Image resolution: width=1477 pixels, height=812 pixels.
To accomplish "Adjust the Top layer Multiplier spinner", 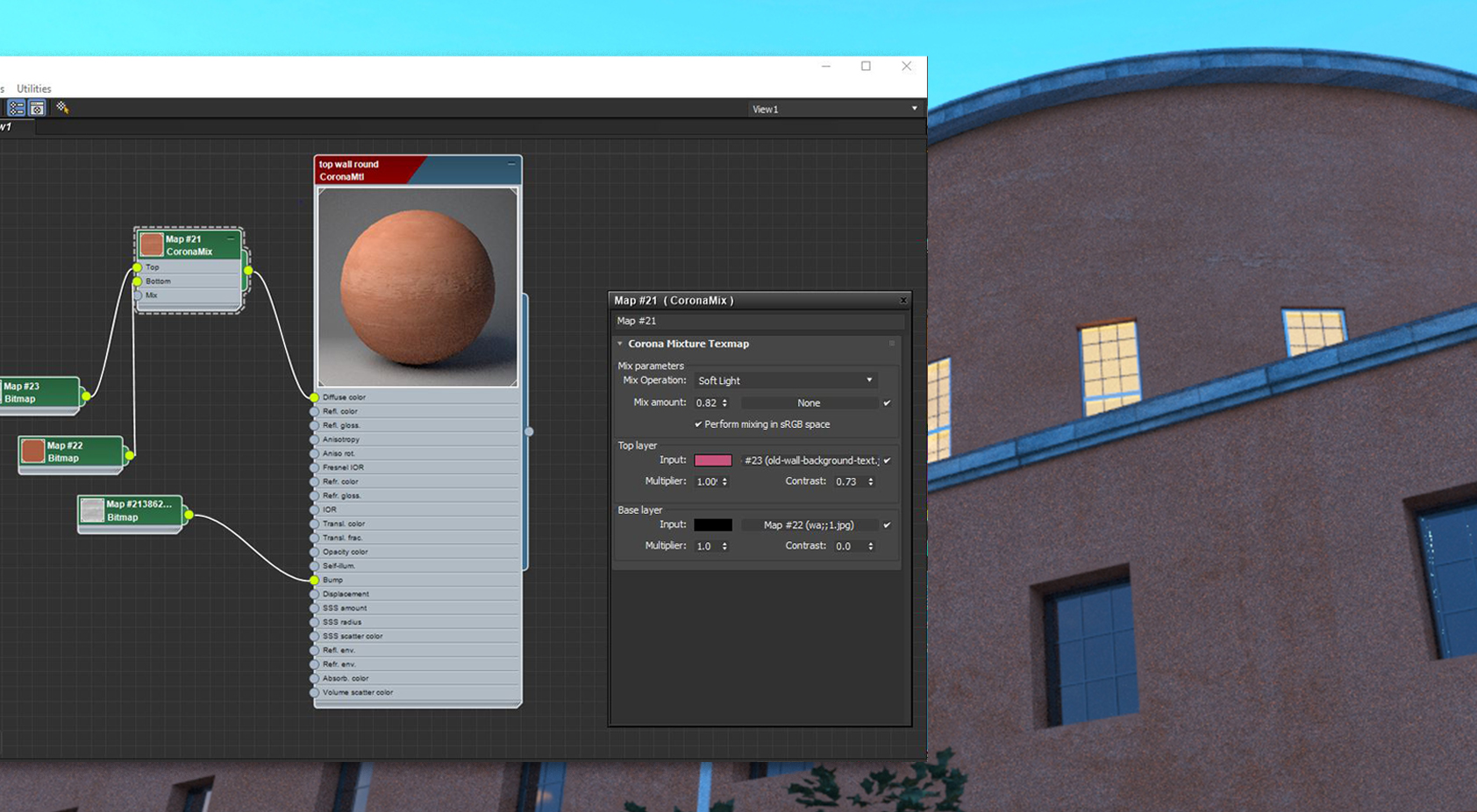I will click(724, 481).
